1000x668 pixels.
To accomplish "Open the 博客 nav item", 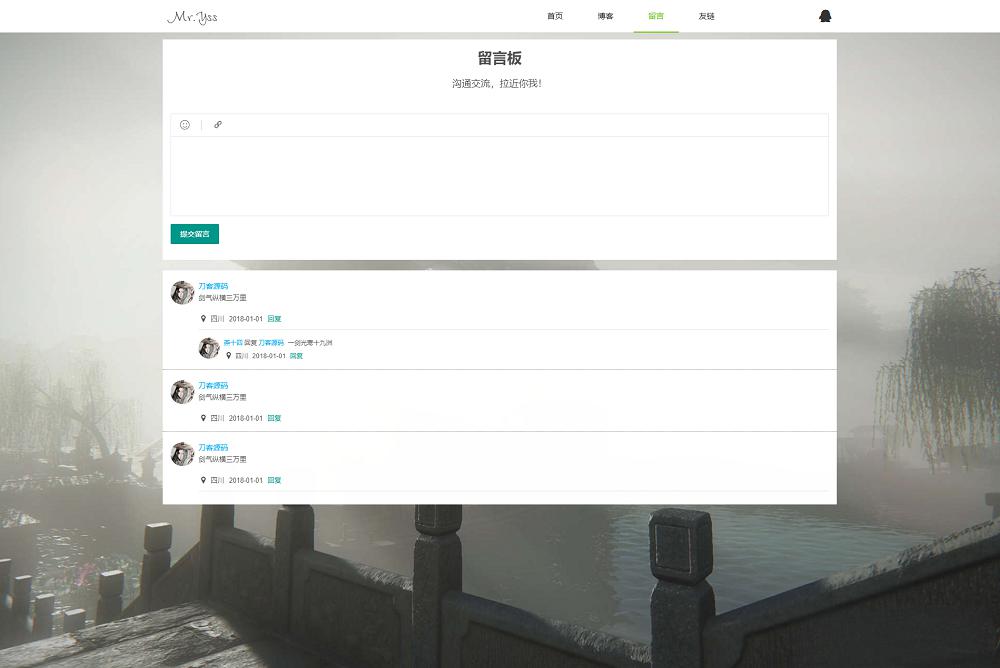I will pos(605,16).
